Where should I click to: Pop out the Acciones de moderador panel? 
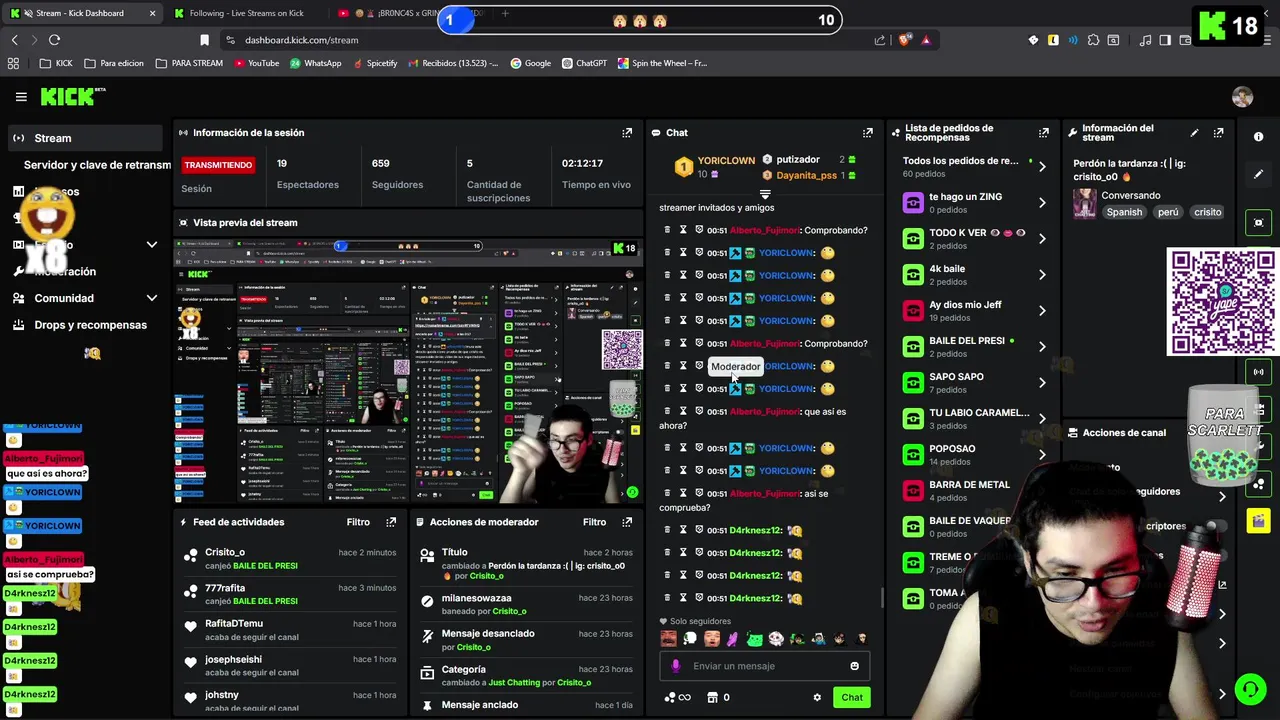click(627, 522)
